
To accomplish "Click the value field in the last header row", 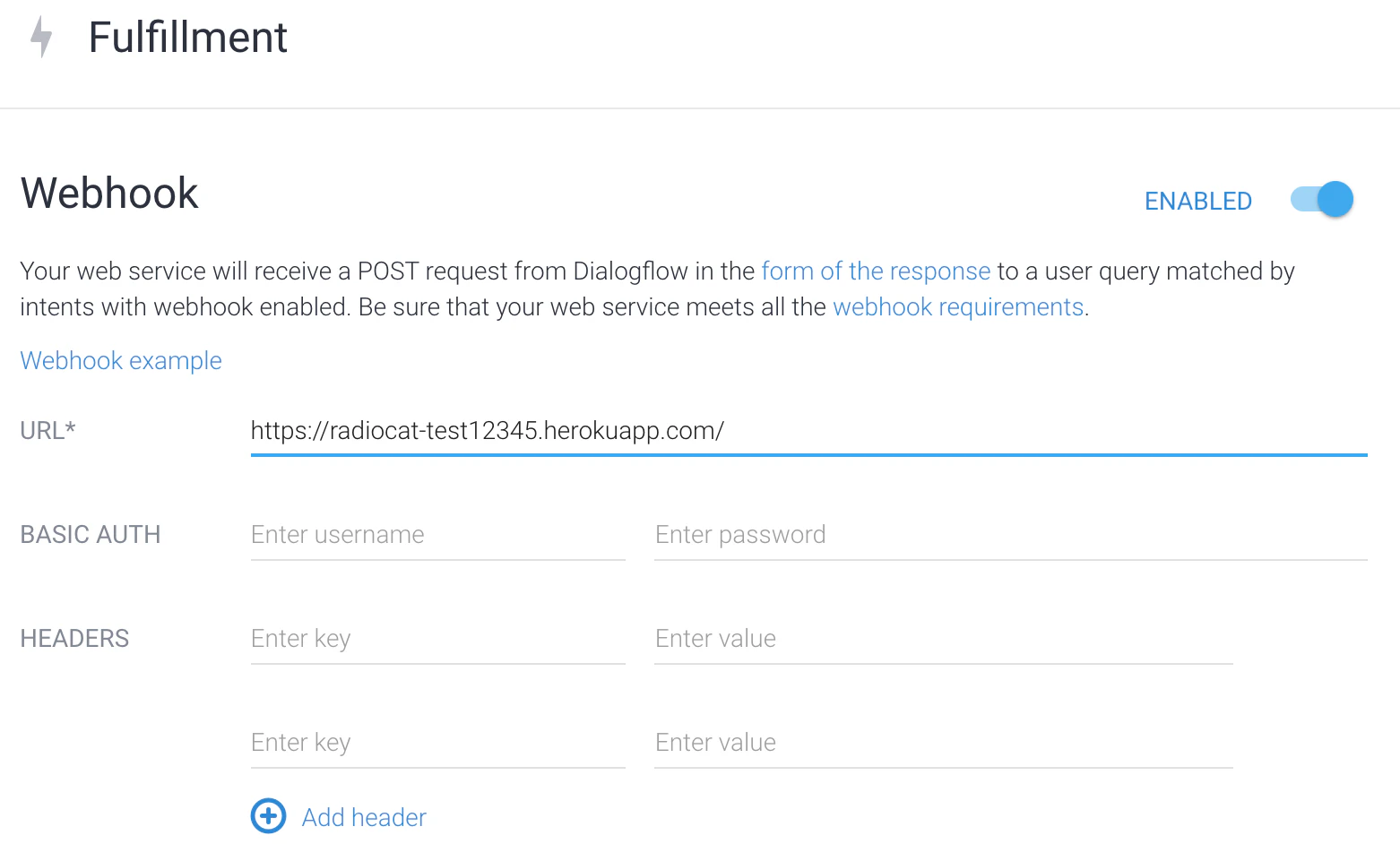I will point(944,743).
